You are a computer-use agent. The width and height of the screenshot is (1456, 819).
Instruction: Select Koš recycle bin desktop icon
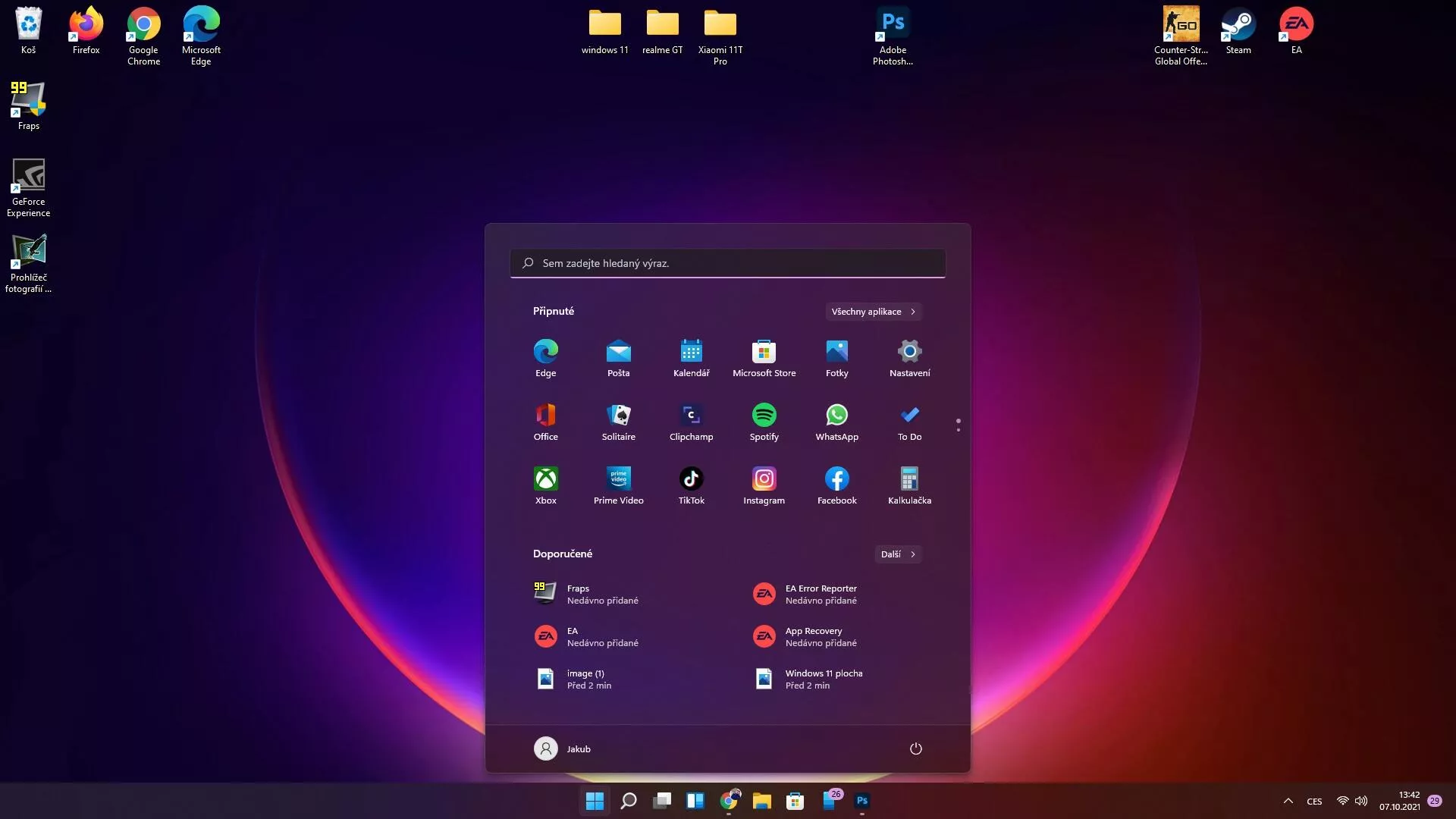tap(28, 31)
